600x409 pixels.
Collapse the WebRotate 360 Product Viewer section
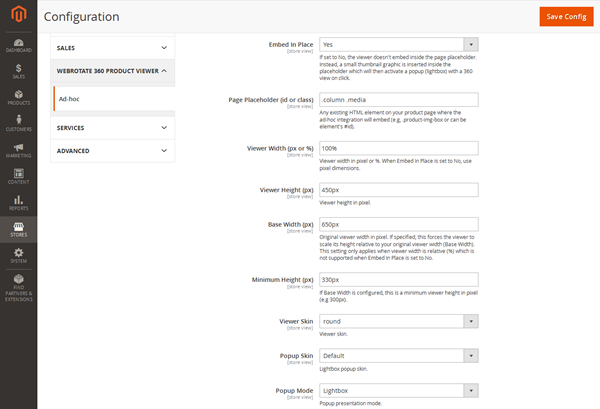click(x=112, y=71)
